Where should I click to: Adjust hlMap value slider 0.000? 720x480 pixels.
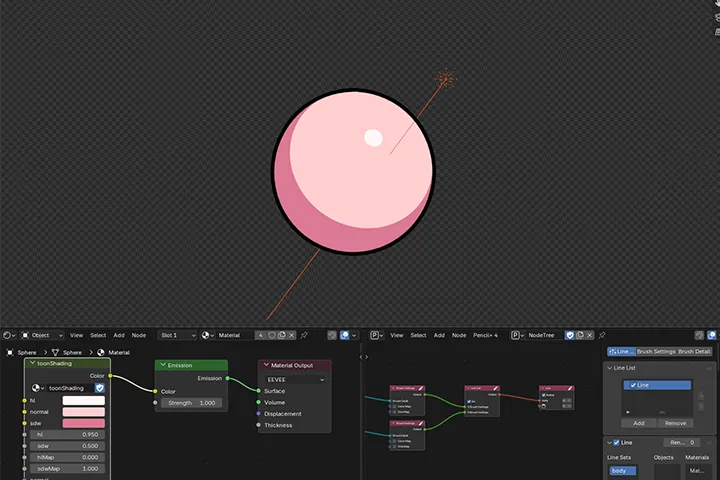[68, 457]
